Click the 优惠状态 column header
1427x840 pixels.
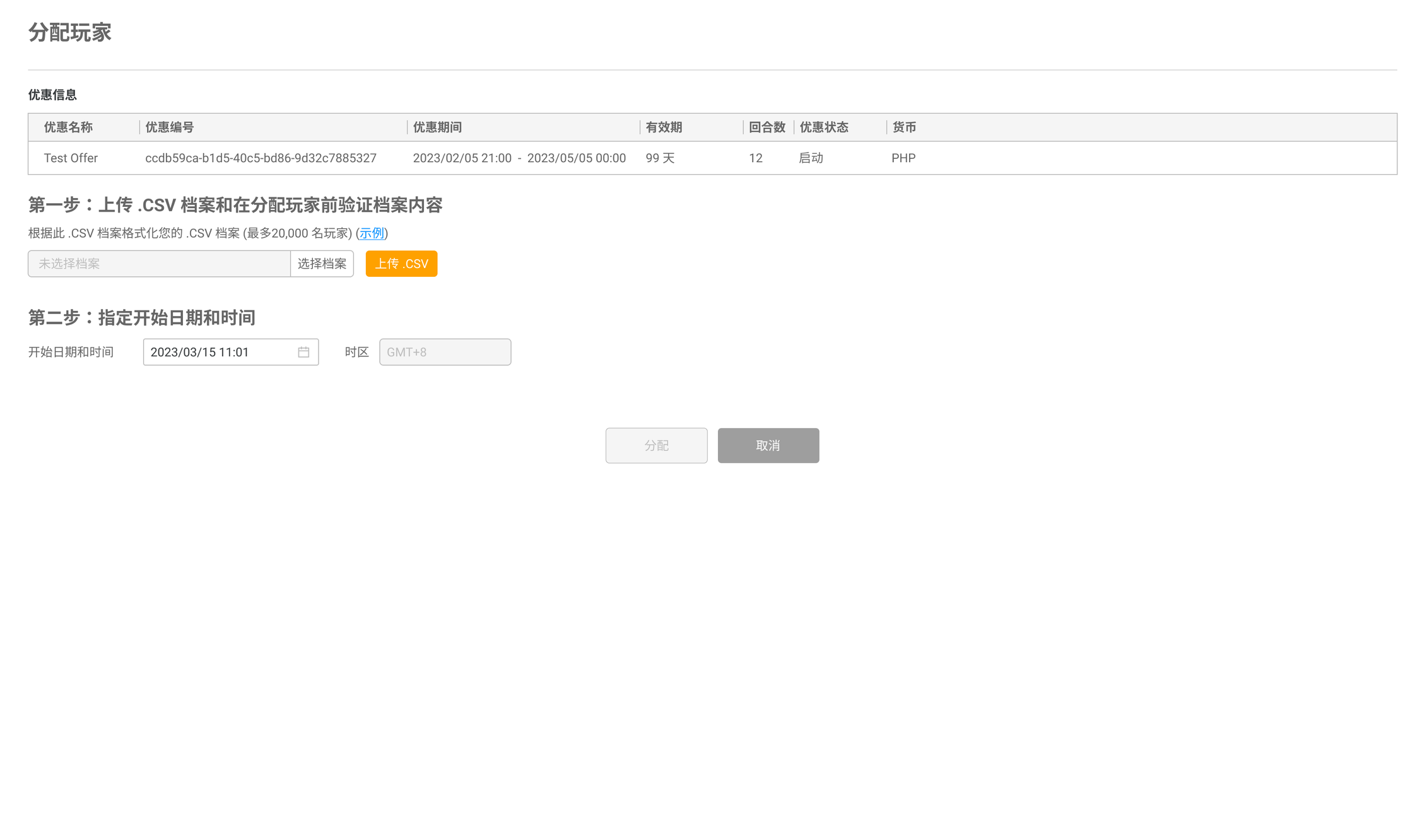pyautogui.click(x=824, y=127)
